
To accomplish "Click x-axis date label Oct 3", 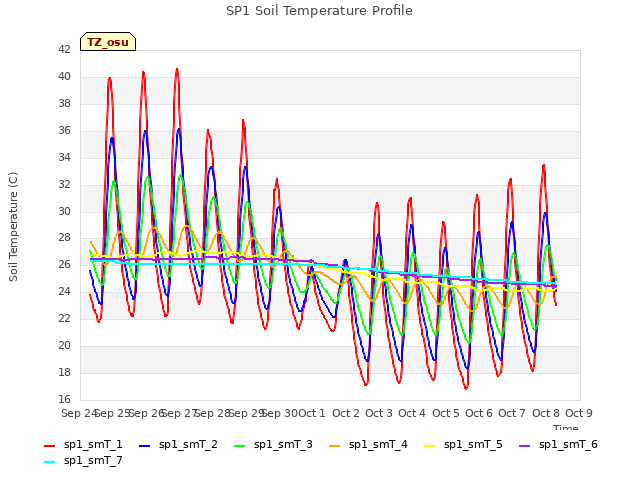I will click(379, 413).
